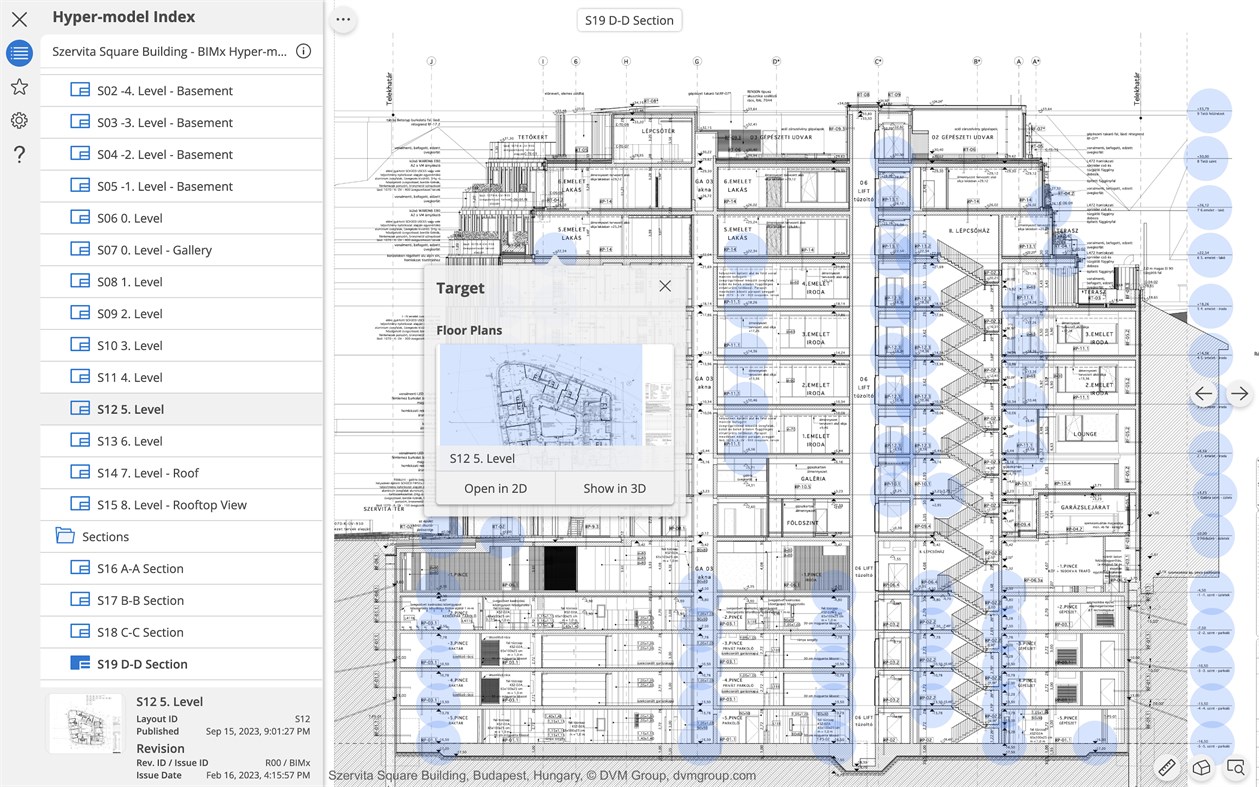This screenshot has width=1259, height=787.
Task: Open the ellipsis options button near the canvas
Action: tap(343, 19)
